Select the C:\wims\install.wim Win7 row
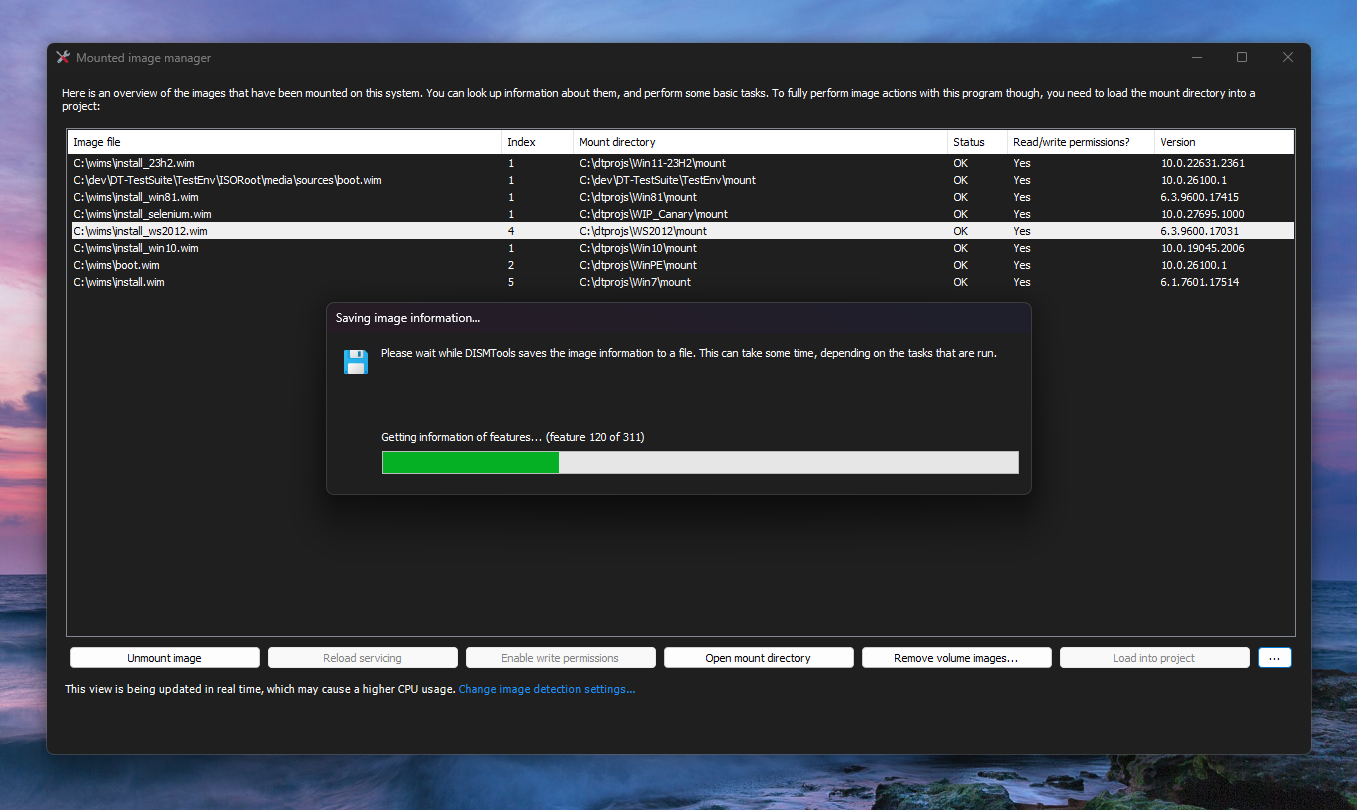Image resolution: width=1357 pixels, height=810 pixels. pyautogui.click(x=681, y=282)
